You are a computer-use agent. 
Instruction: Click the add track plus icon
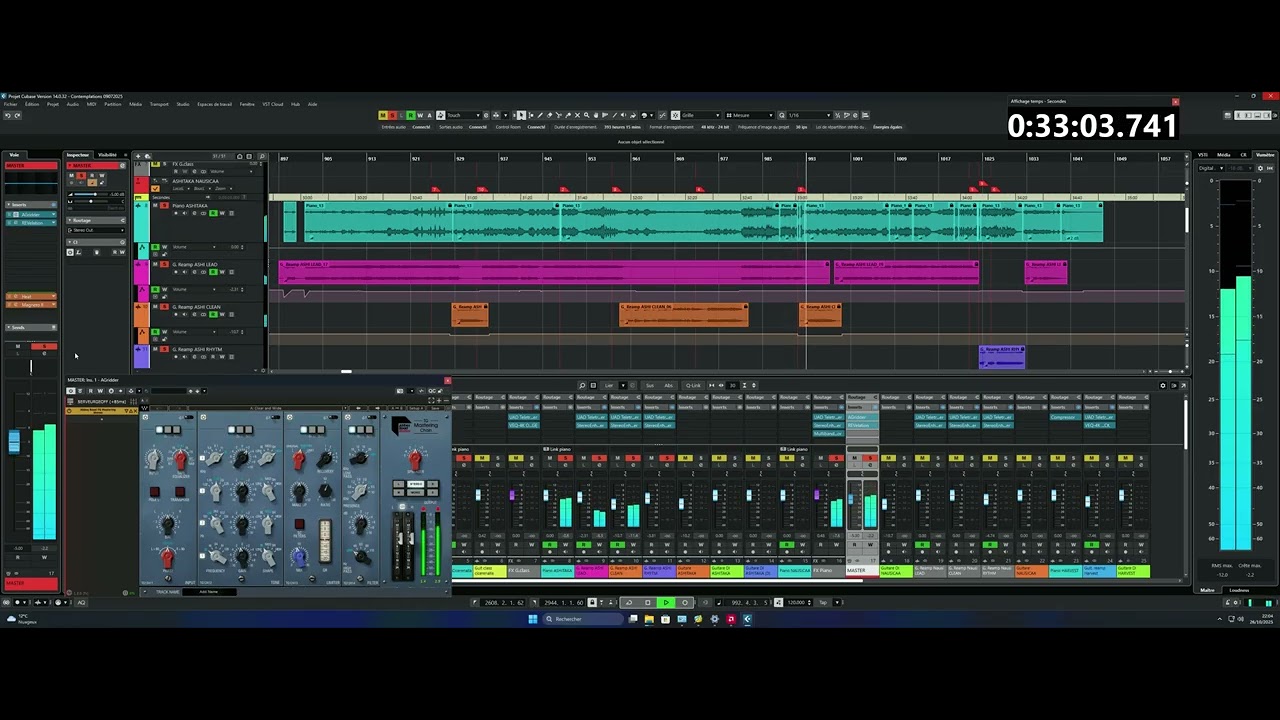138,156
